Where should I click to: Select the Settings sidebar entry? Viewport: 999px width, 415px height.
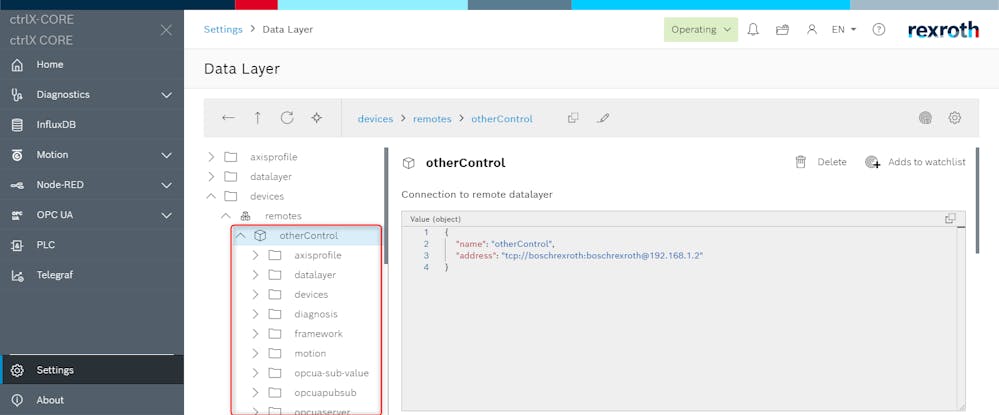pyautogui.click(x=92, y=370)
